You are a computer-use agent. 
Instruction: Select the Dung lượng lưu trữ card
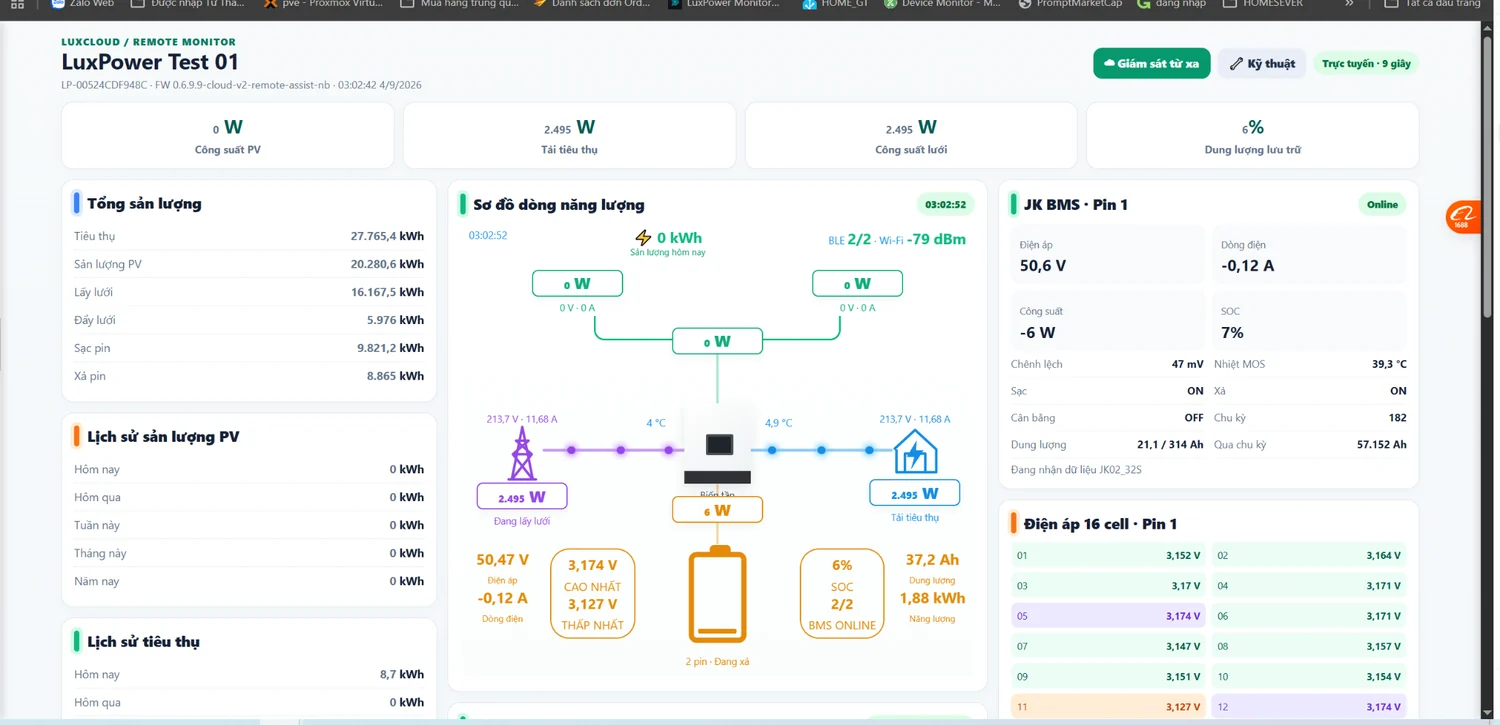(x=1252, y=136)
